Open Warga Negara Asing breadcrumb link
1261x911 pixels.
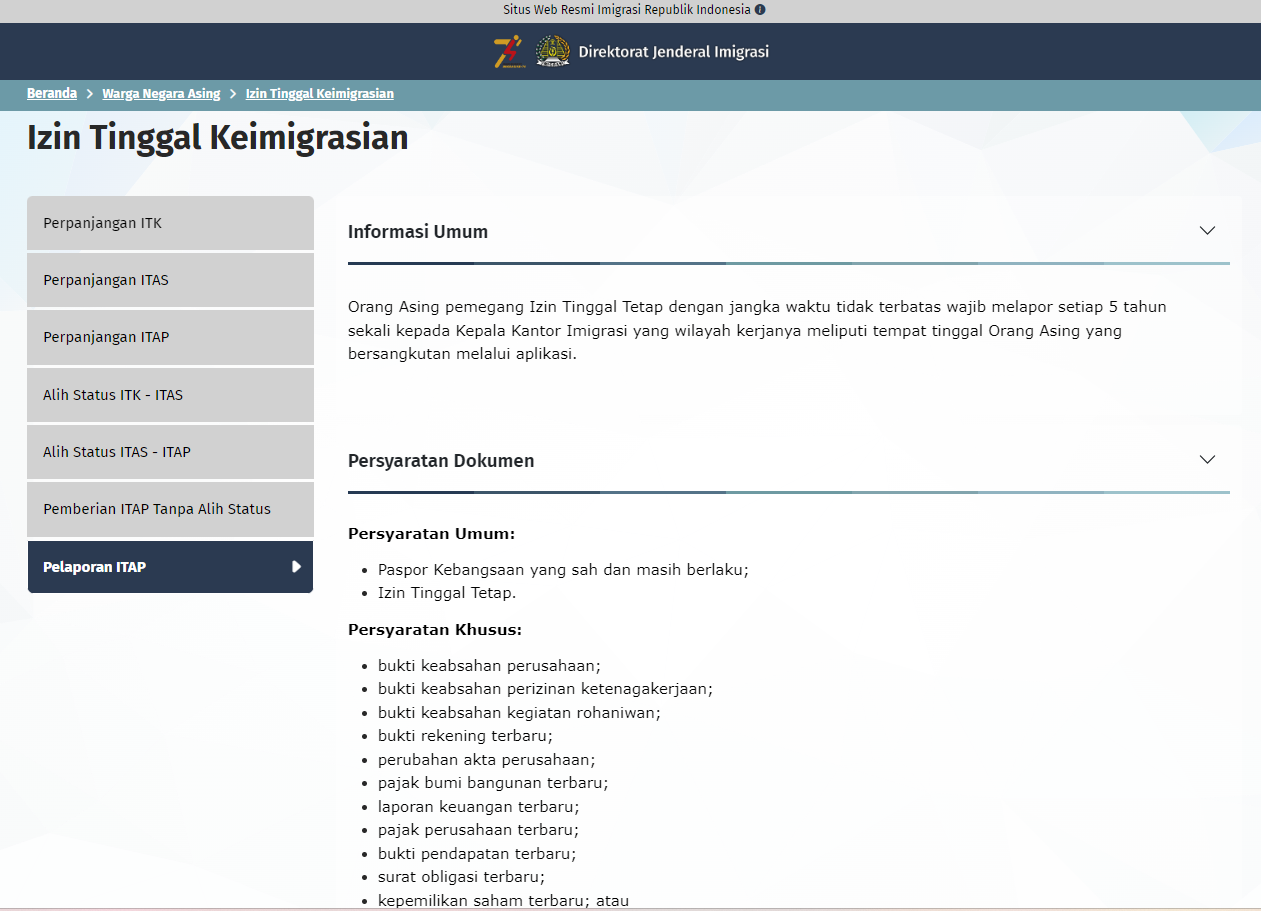161,94
